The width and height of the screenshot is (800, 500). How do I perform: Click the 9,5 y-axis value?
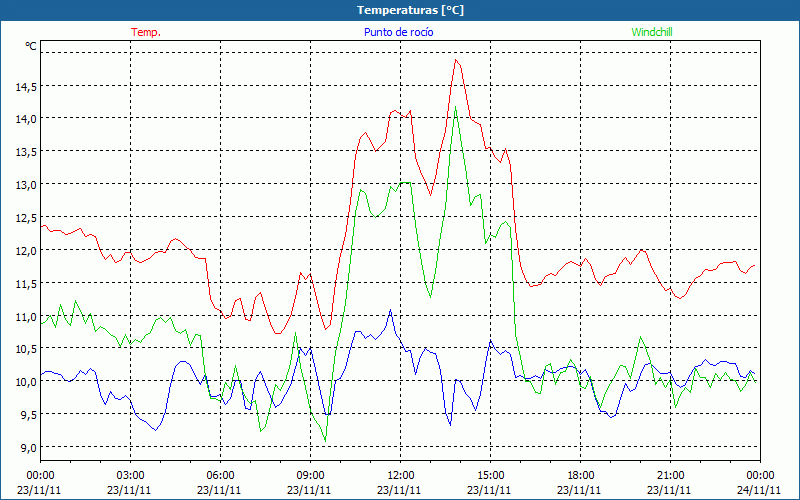28,415
